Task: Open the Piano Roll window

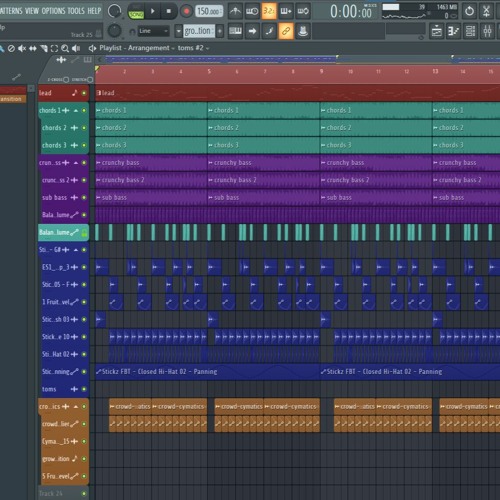Action: point(453,31)
